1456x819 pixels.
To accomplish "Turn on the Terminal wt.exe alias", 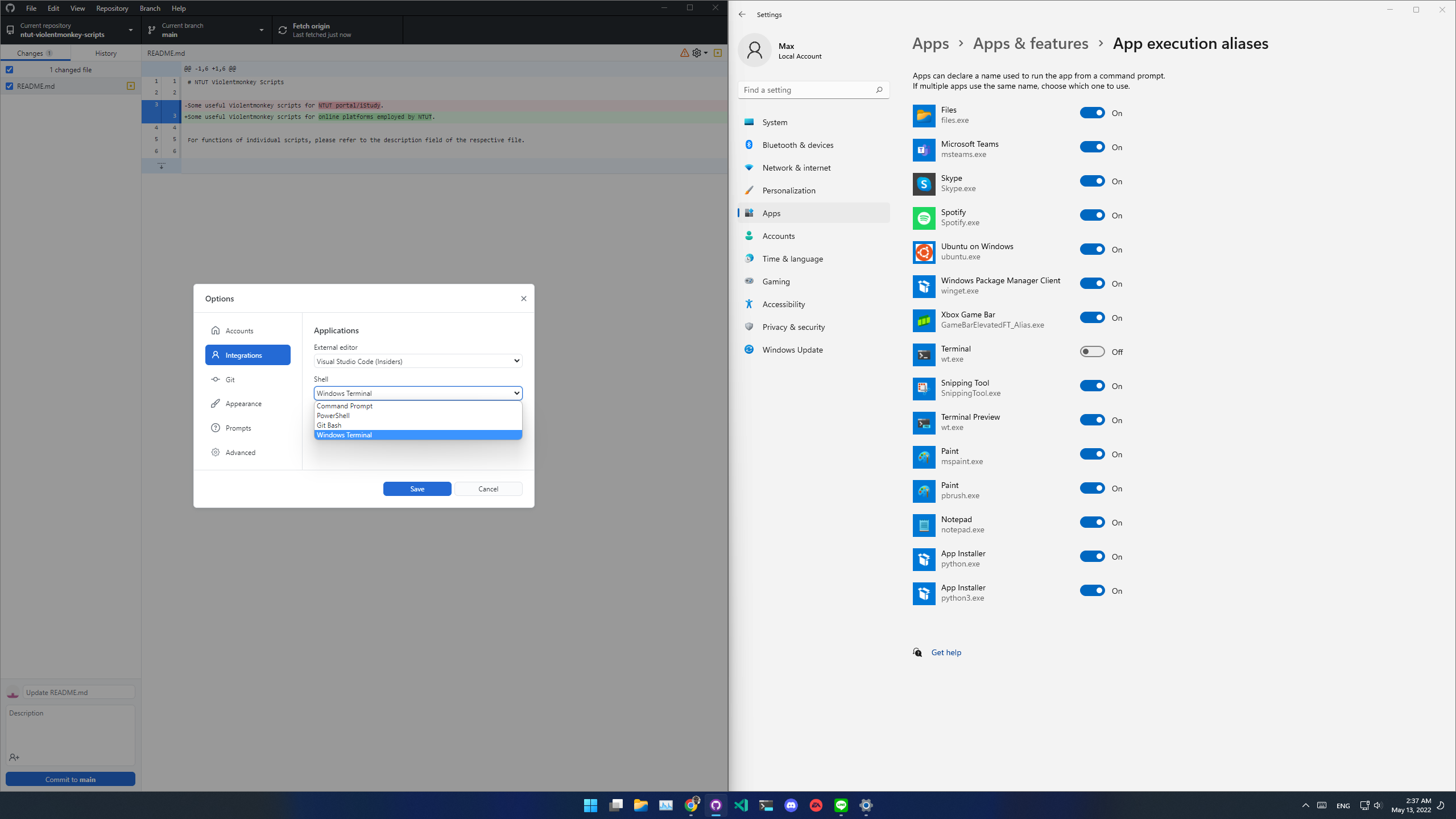I will [x=1091, y=351].
